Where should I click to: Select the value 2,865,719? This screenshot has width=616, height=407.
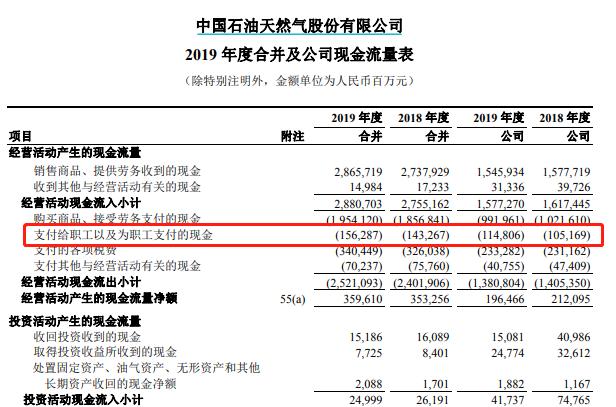coord(358,172)
